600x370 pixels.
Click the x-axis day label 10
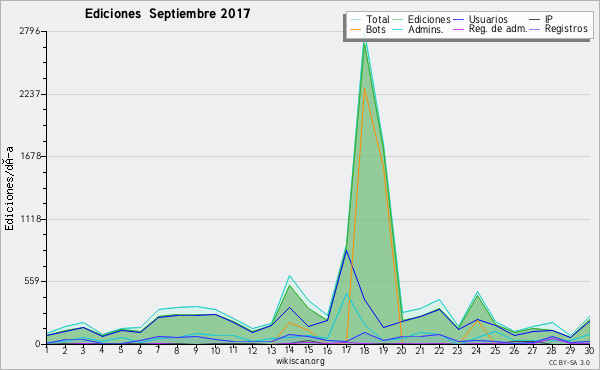click(x=215, y=350)
